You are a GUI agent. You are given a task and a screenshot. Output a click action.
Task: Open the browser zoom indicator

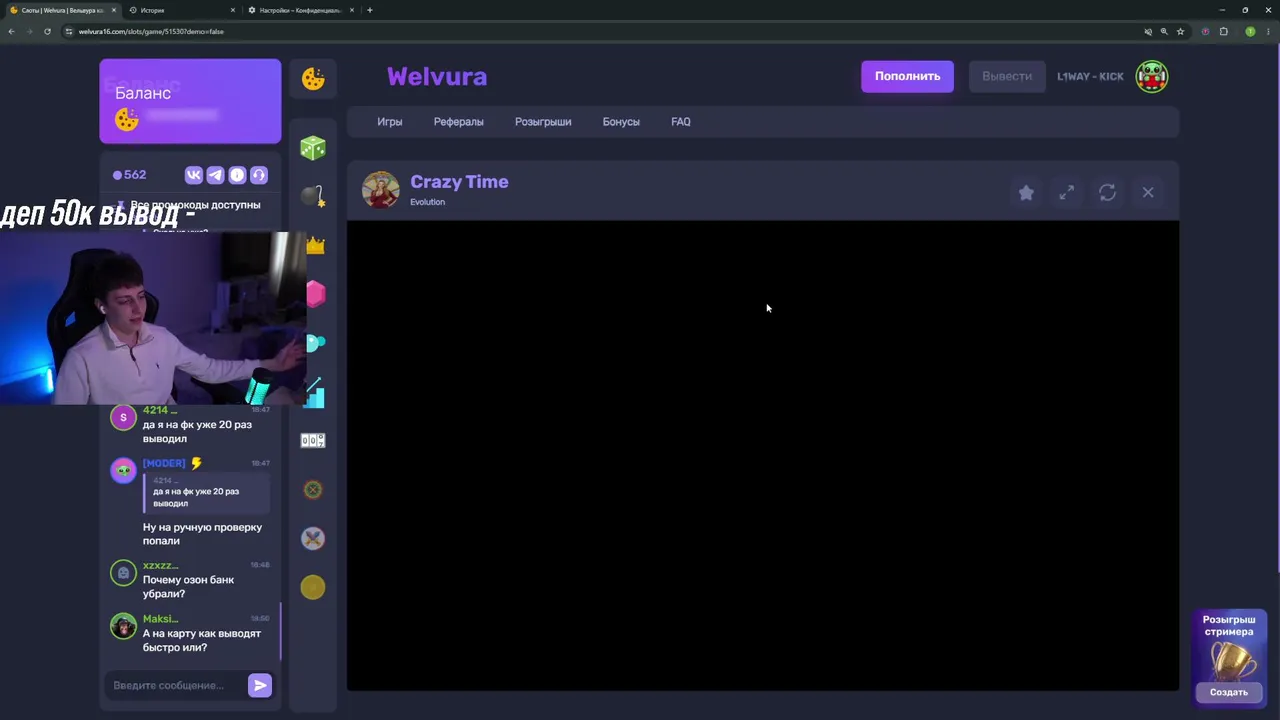click(x=1164, y=31)
